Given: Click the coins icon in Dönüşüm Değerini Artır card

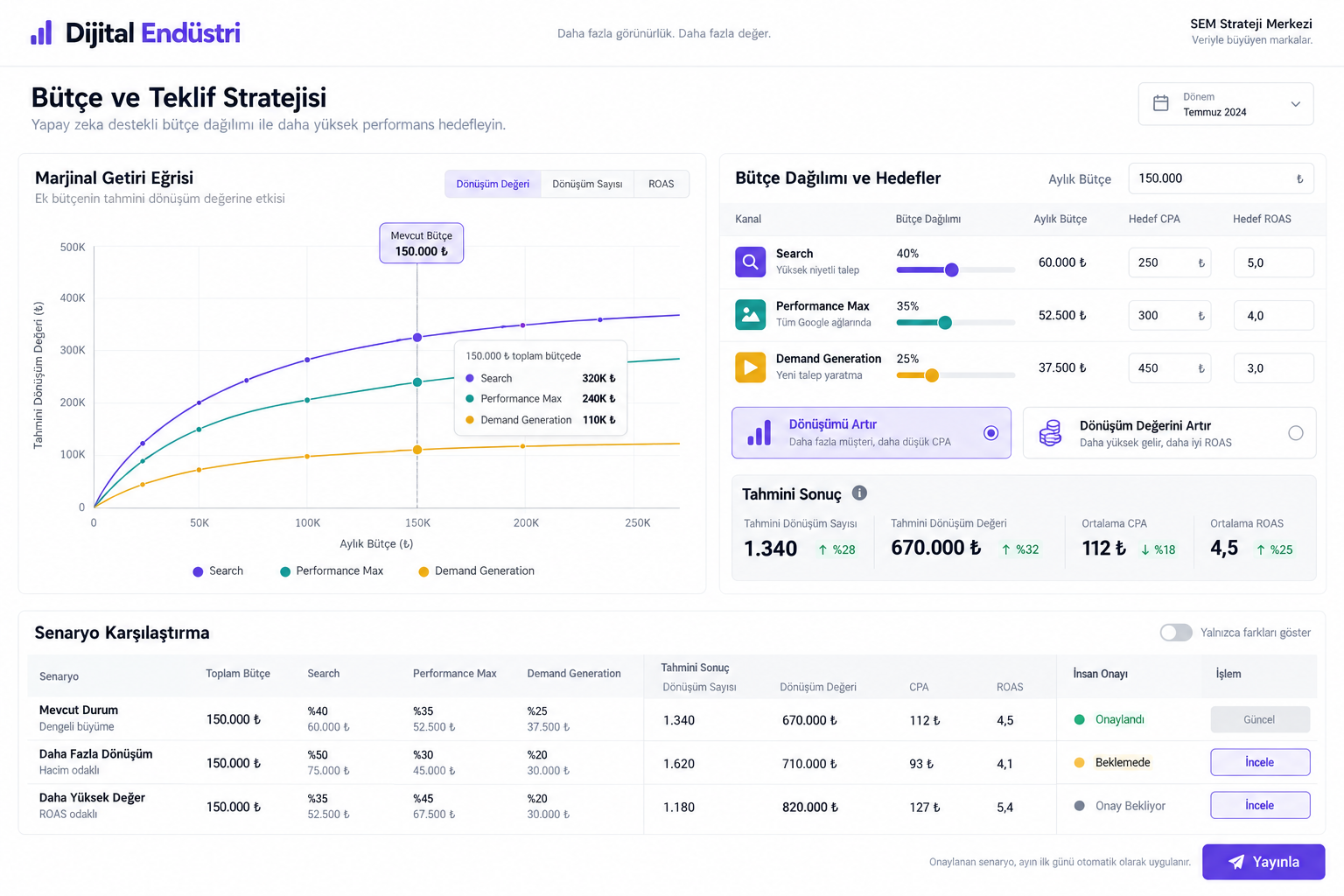Looking at the screenshot, I should (1050, 433).
